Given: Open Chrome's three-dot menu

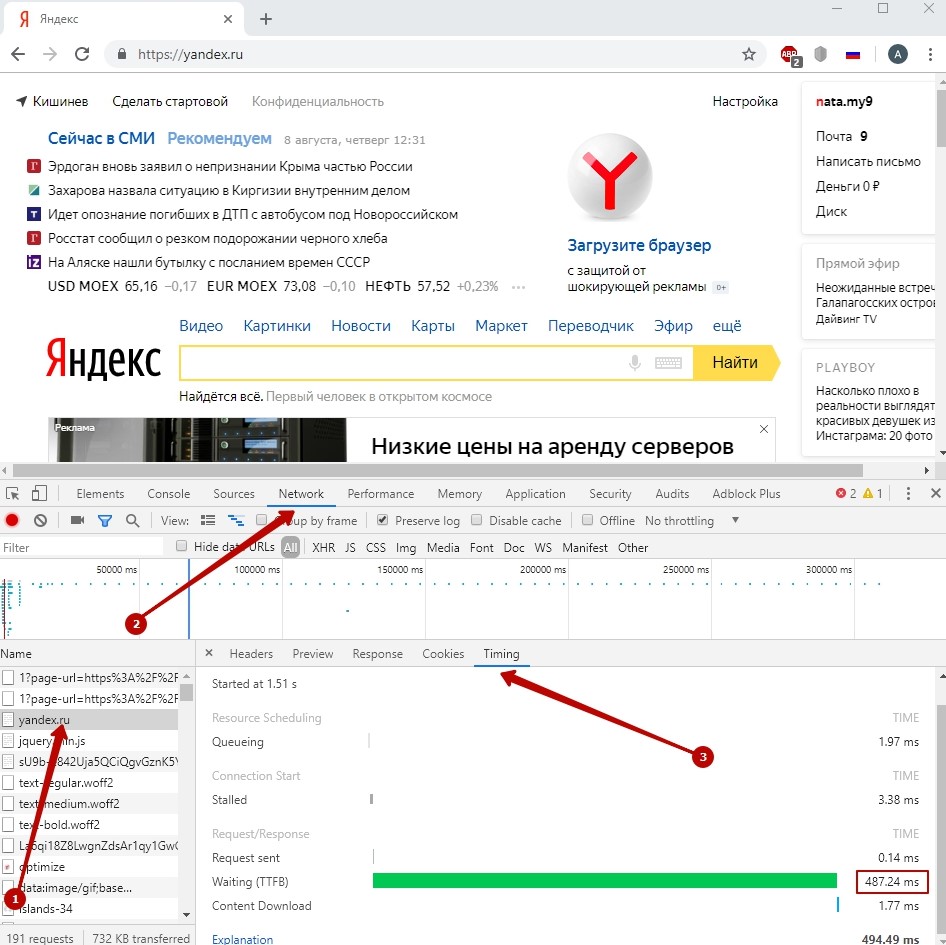Looking at the screenshot, I should (930, 54).
